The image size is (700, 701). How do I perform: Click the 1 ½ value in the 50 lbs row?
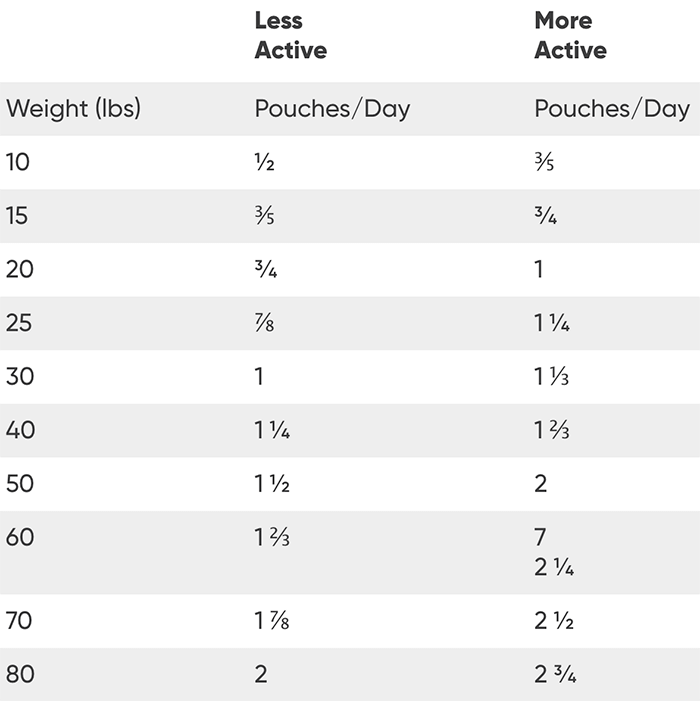coord(272,484)
